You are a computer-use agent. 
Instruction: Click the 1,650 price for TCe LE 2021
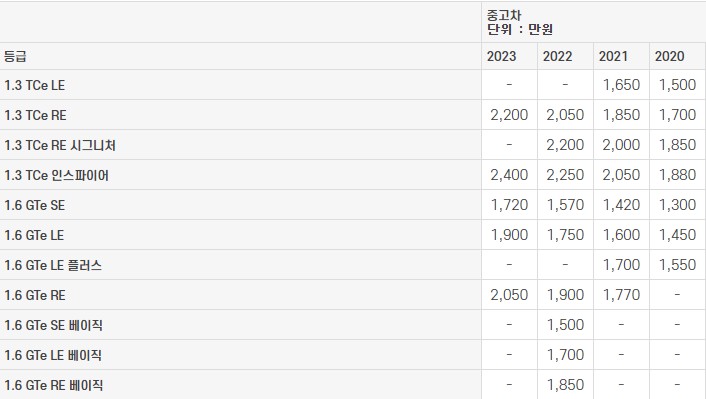[621, 85]
